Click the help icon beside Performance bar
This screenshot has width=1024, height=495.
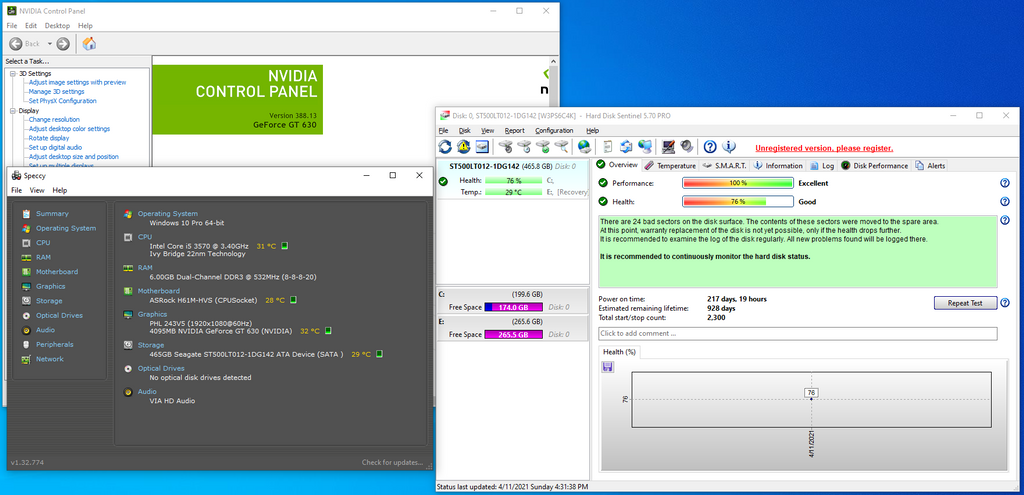point(1004,183)
